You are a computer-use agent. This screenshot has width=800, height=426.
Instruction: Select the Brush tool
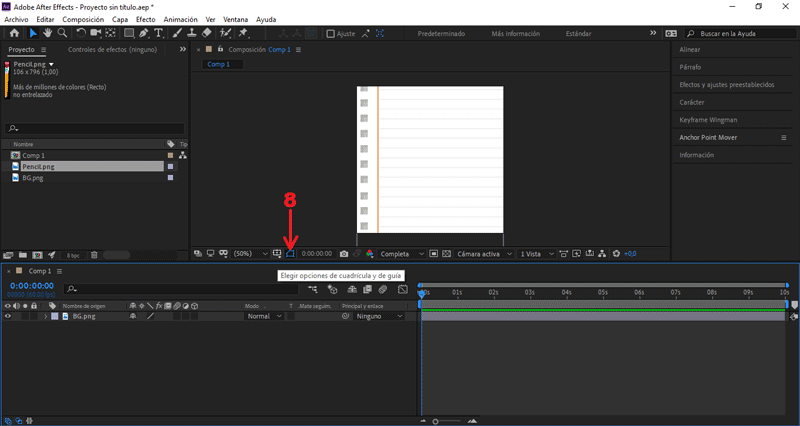click(x=177, y=33)
